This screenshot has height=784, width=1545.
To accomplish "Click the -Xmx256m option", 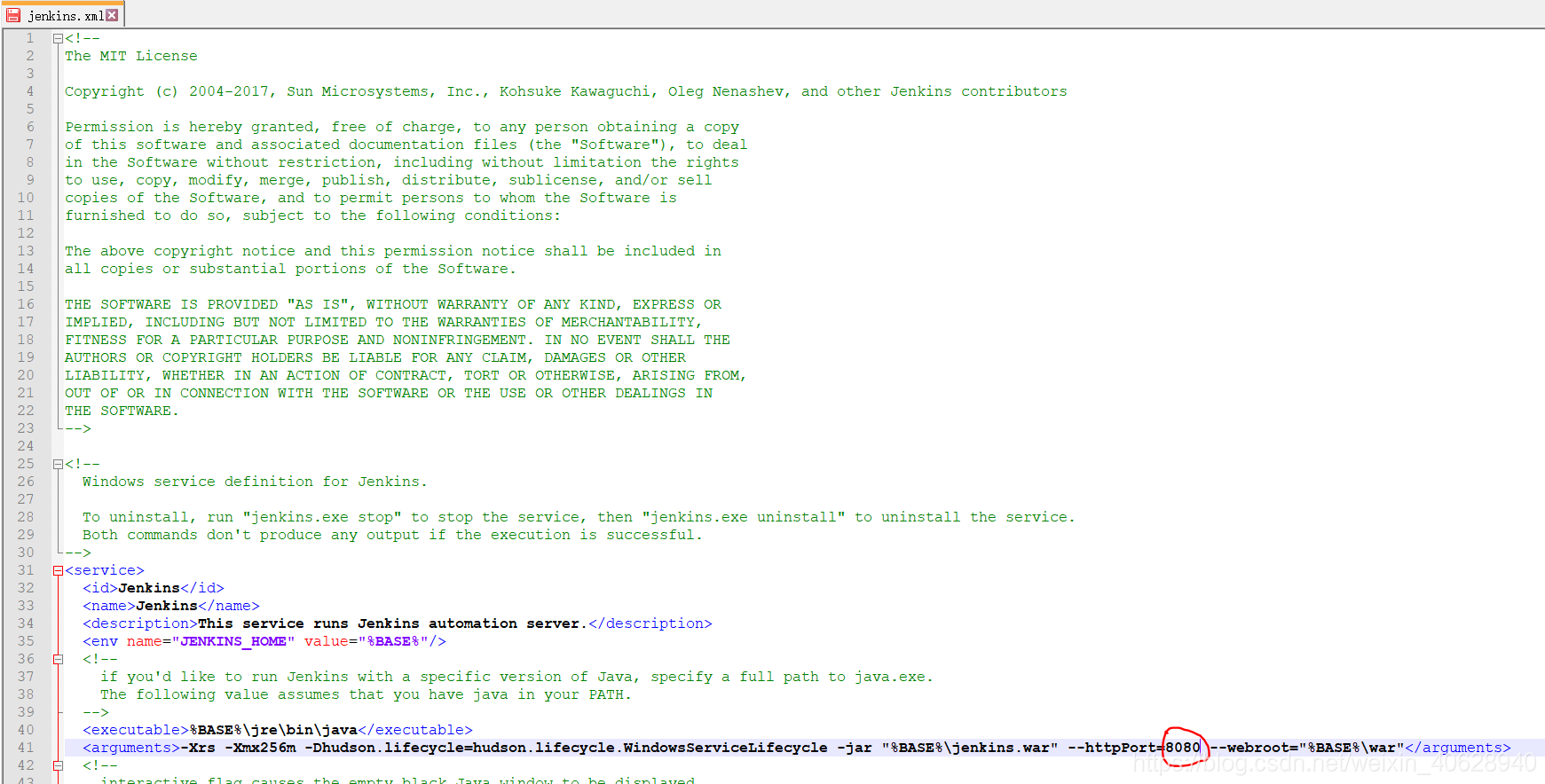I will point(260,748).
